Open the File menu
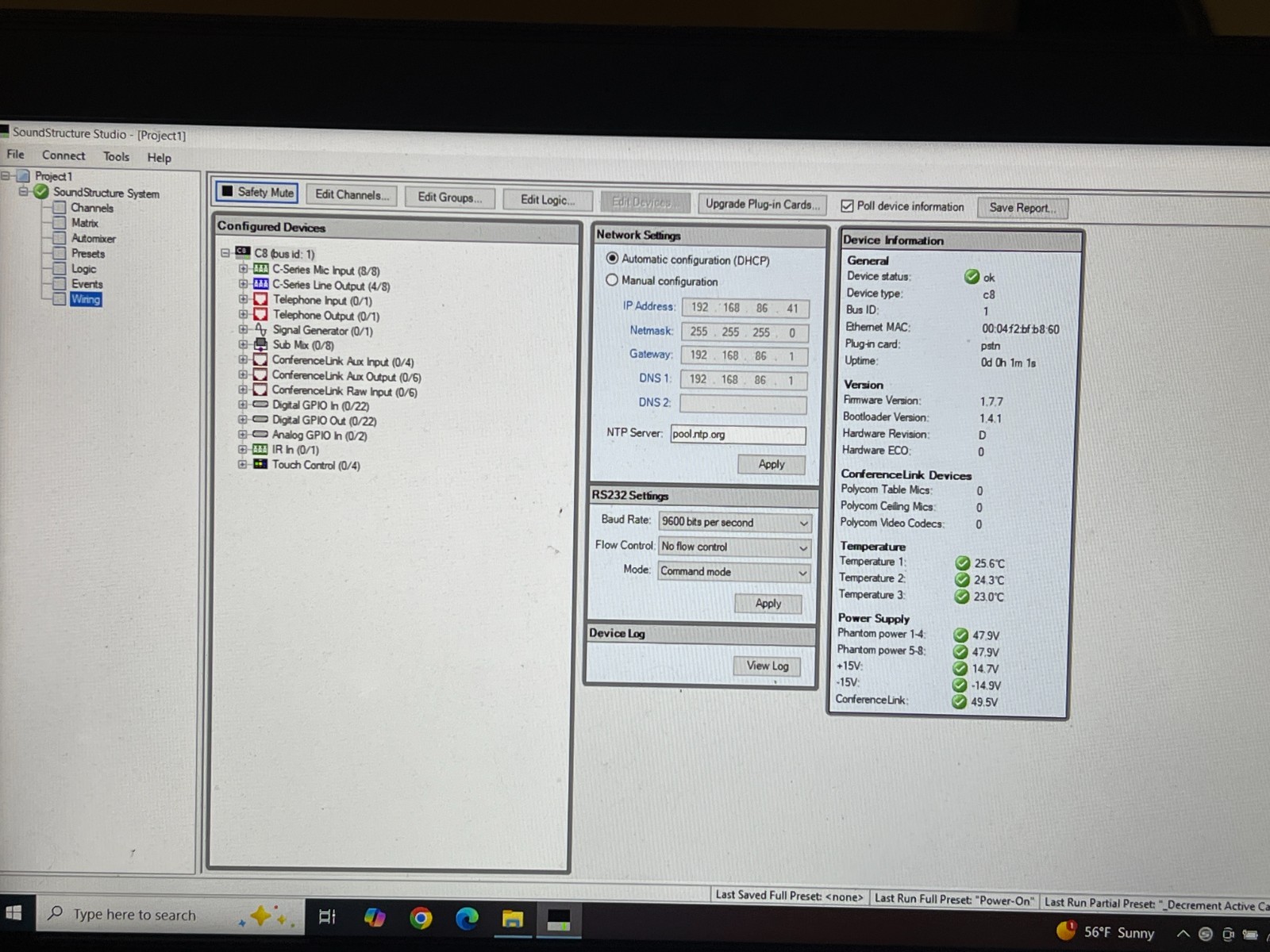 [x=16, y=154]
